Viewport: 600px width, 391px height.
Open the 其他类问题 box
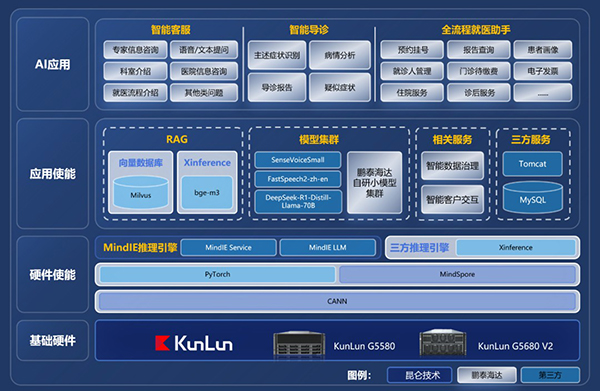[x=204, y=93]
